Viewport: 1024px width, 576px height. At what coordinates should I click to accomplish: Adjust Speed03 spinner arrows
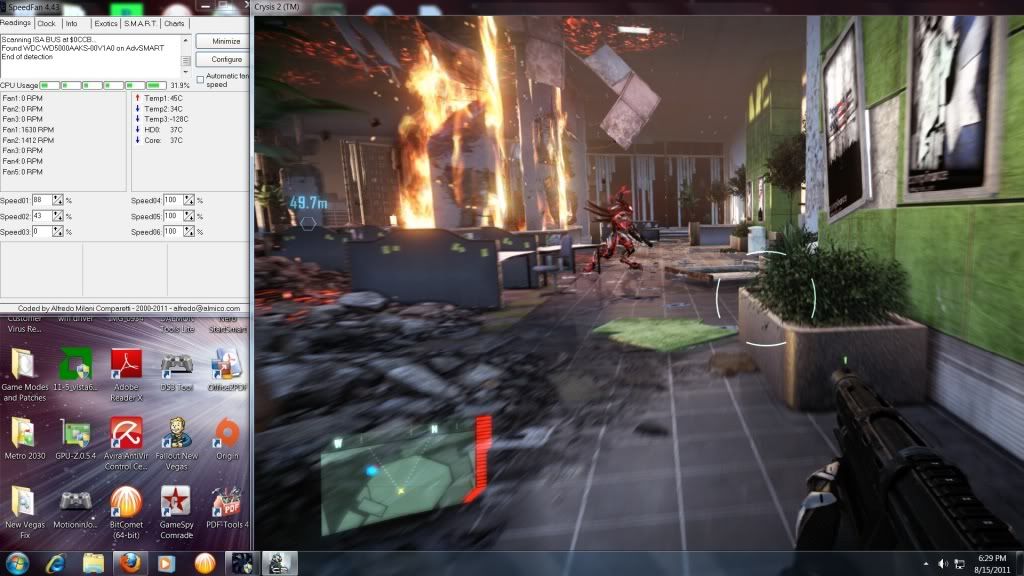tap(57, 232)
